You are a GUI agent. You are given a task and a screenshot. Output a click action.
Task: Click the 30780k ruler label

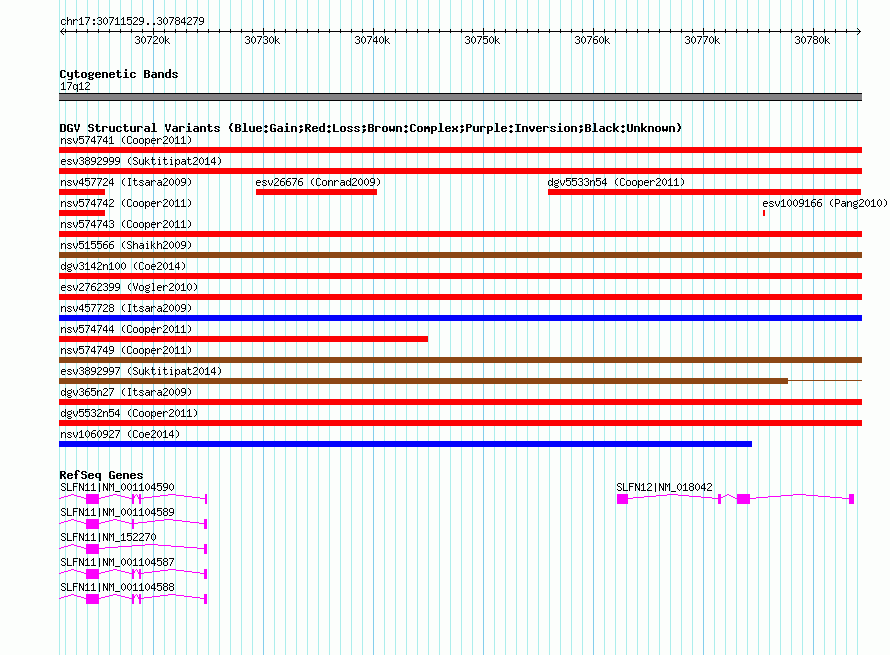(812, 40)
